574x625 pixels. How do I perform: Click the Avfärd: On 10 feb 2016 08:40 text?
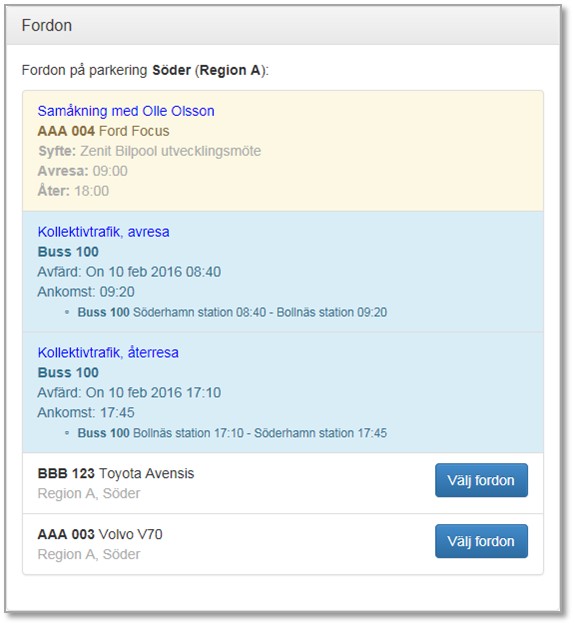point(129,272)
